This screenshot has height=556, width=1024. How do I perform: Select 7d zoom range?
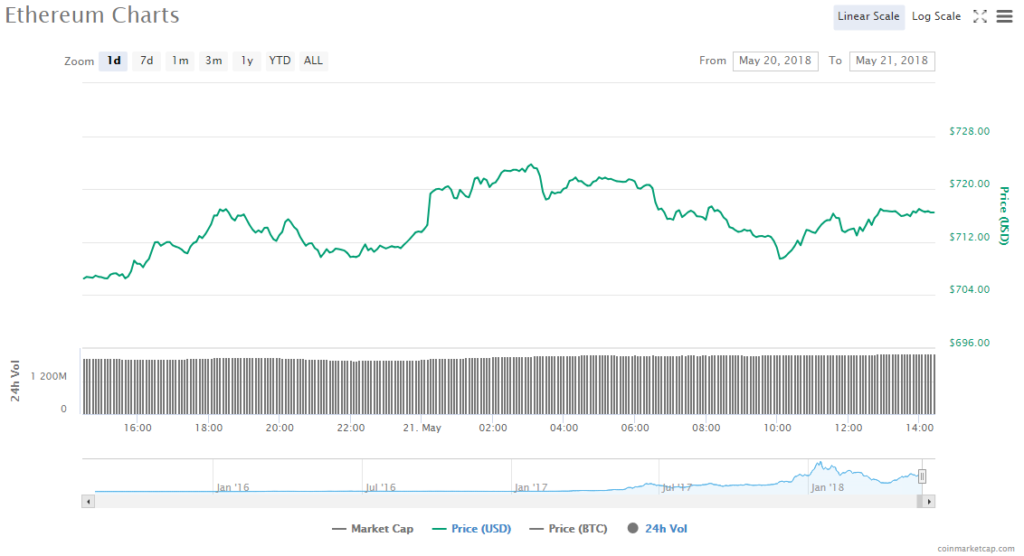(146, 61)
